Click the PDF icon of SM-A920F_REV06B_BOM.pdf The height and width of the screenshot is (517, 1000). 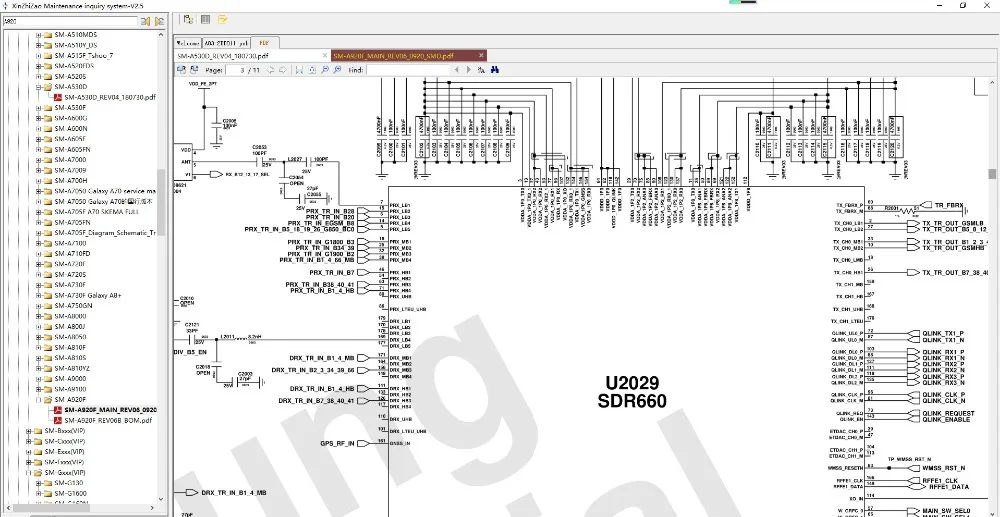pos(57,420)
